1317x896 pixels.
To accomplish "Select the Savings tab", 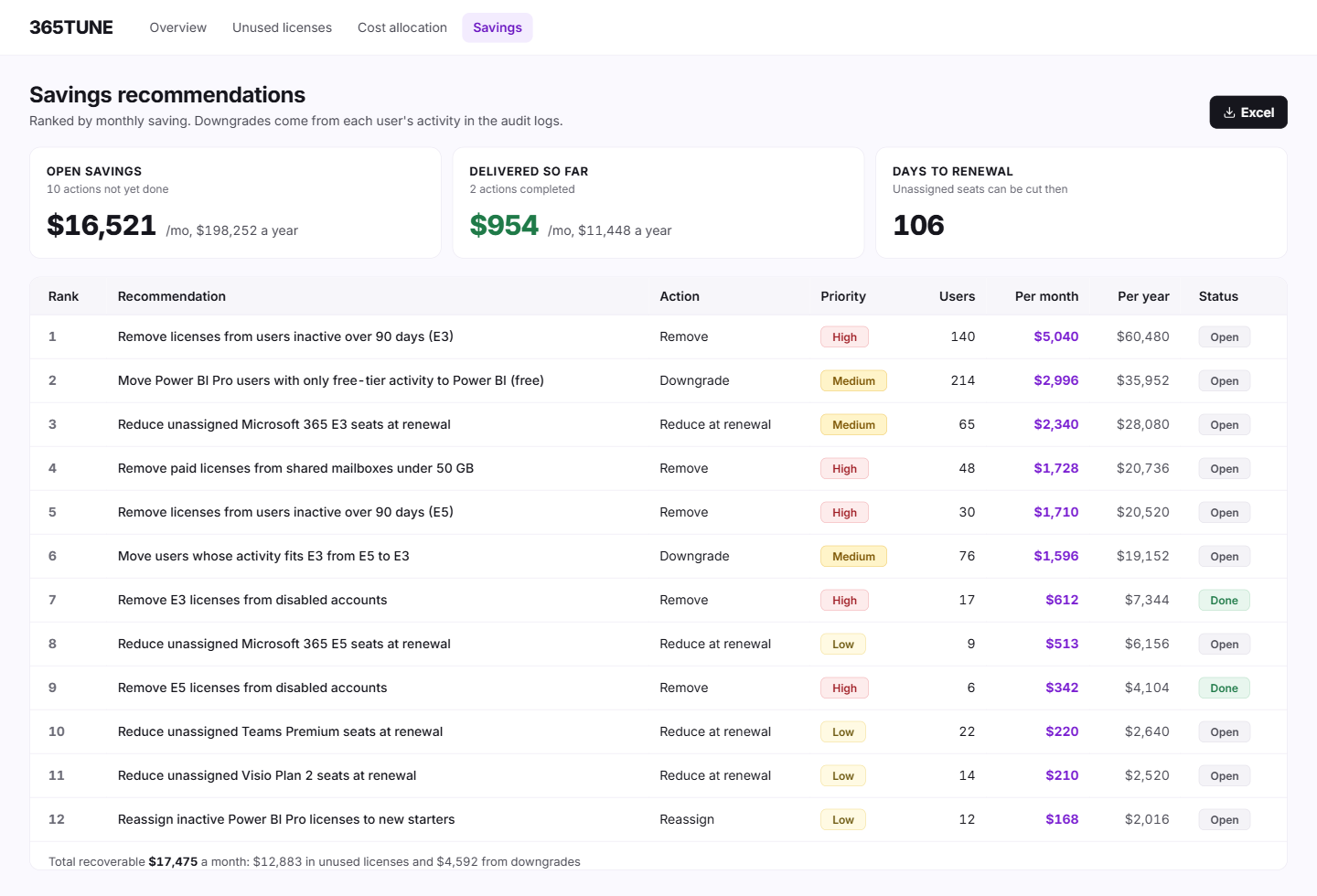I will click(498, 27).
